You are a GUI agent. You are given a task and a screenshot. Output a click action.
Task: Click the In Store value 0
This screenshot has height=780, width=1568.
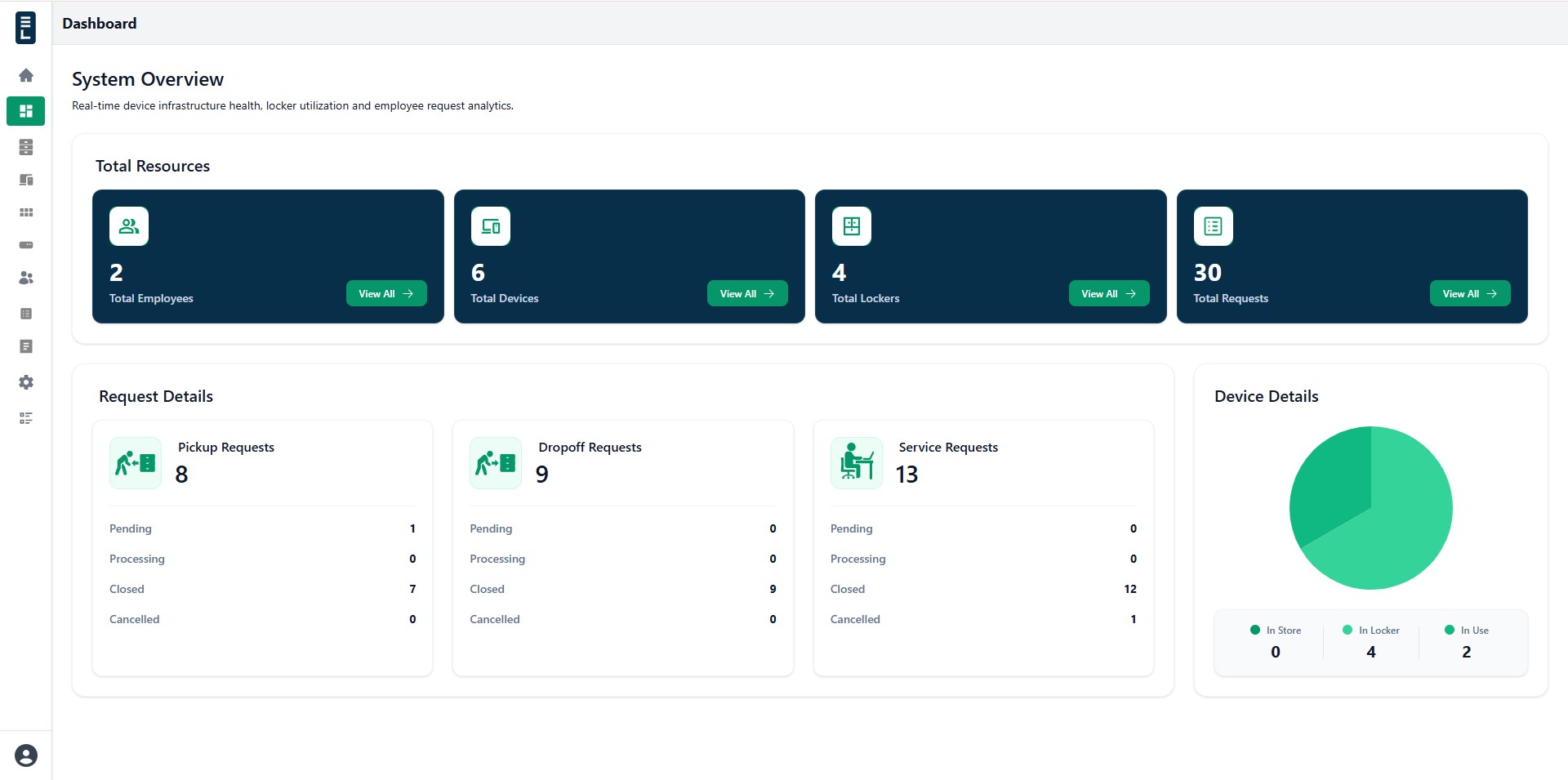point(1276,652)
